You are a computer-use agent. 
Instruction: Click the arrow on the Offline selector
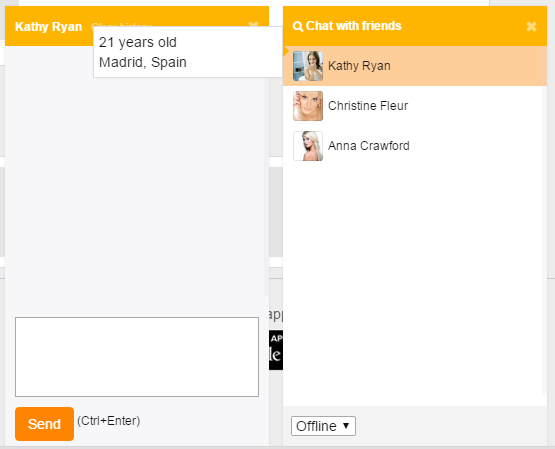[346, 426]
